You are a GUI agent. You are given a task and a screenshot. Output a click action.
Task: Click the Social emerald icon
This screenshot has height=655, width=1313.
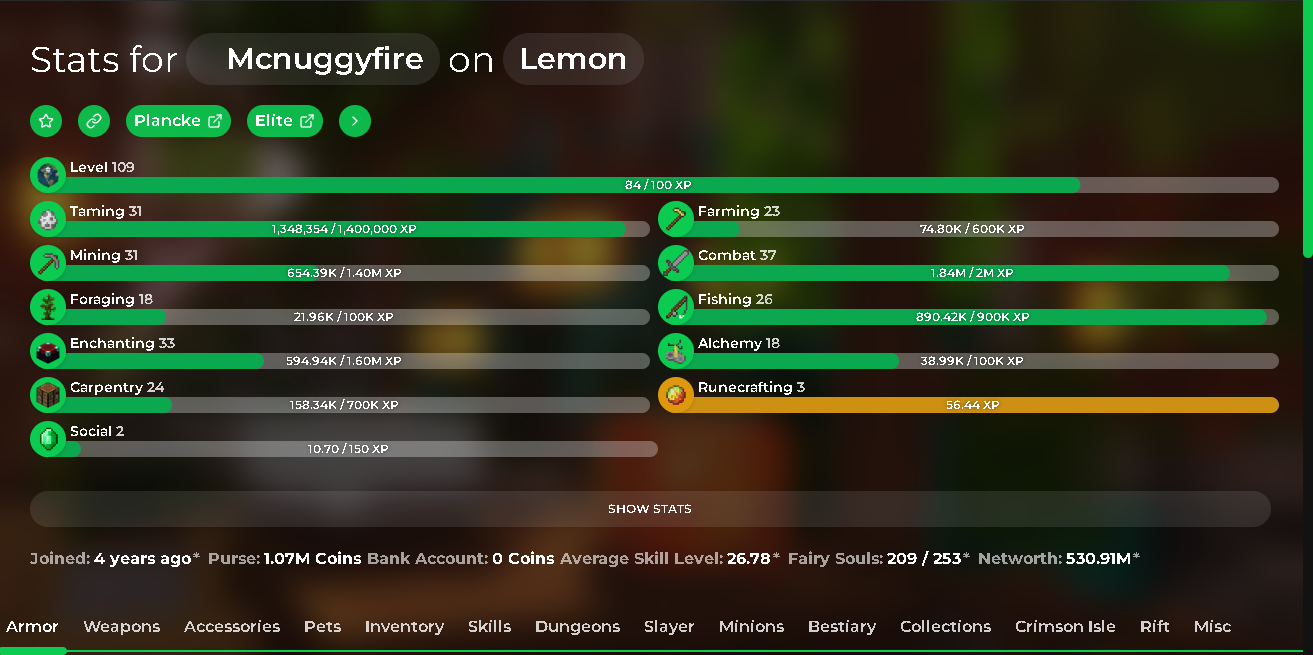click(47, 438)
